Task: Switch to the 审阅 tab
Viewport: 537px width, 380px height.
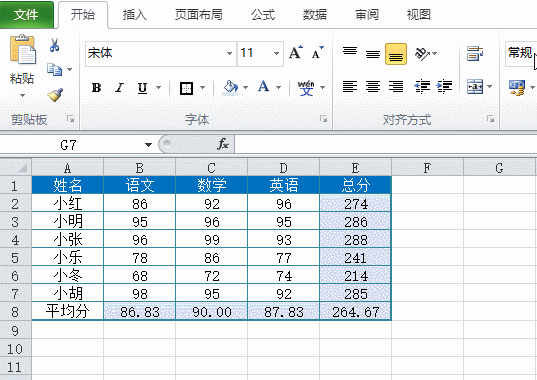Action: click(367, 15)
